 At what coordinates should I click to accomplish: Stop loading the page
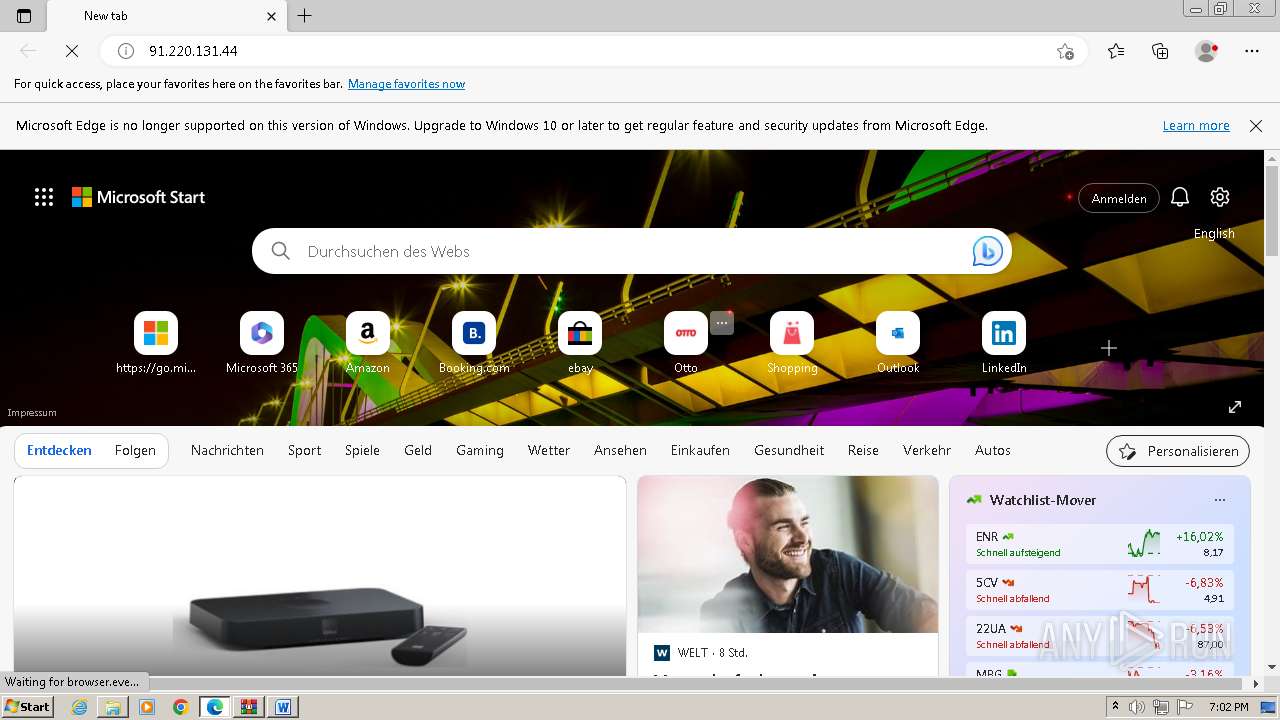pos(72,51)
